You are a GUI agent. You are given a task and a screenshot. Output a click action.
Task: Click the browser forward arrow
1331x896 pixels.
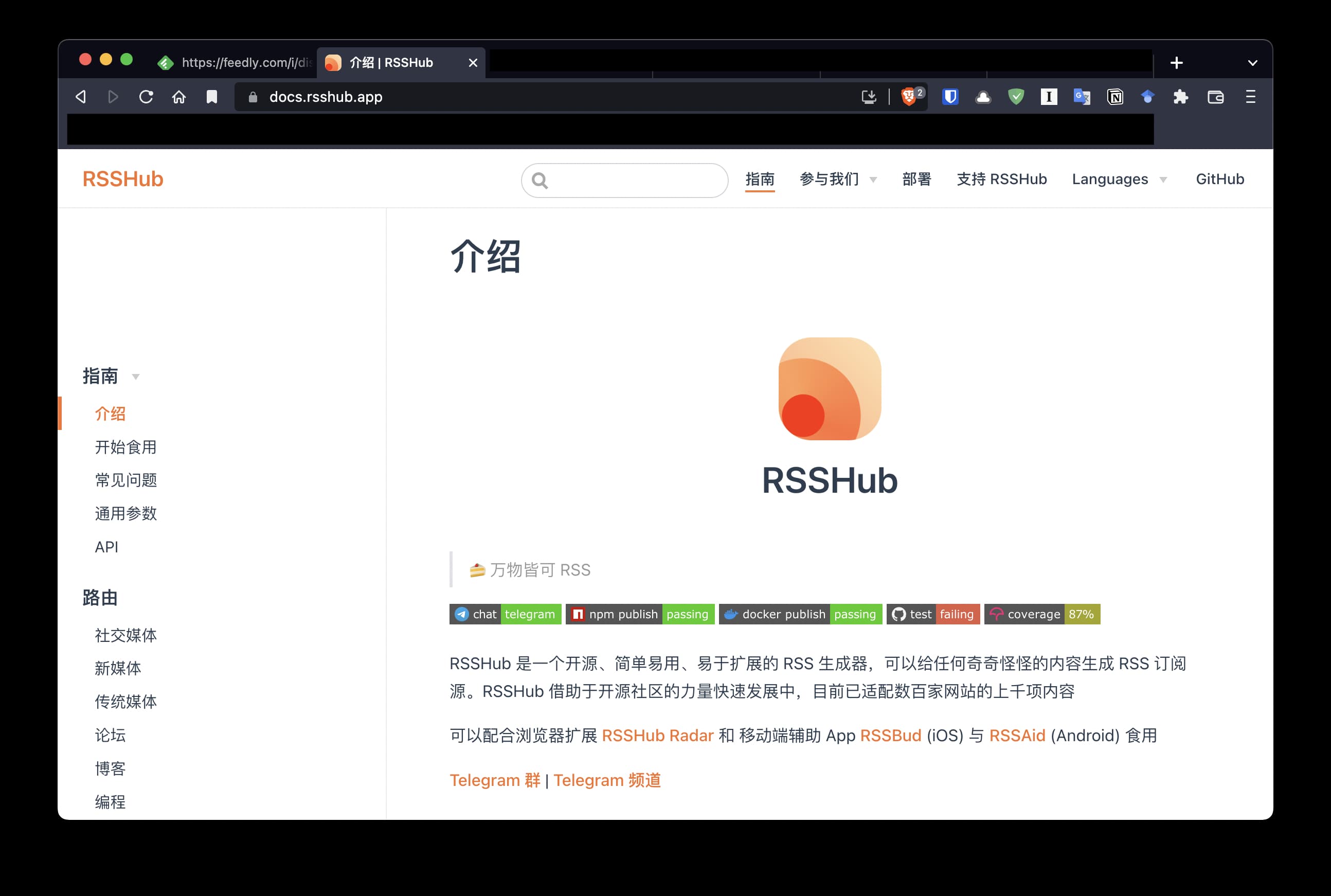pyautogui.click(x=113, y=97)
